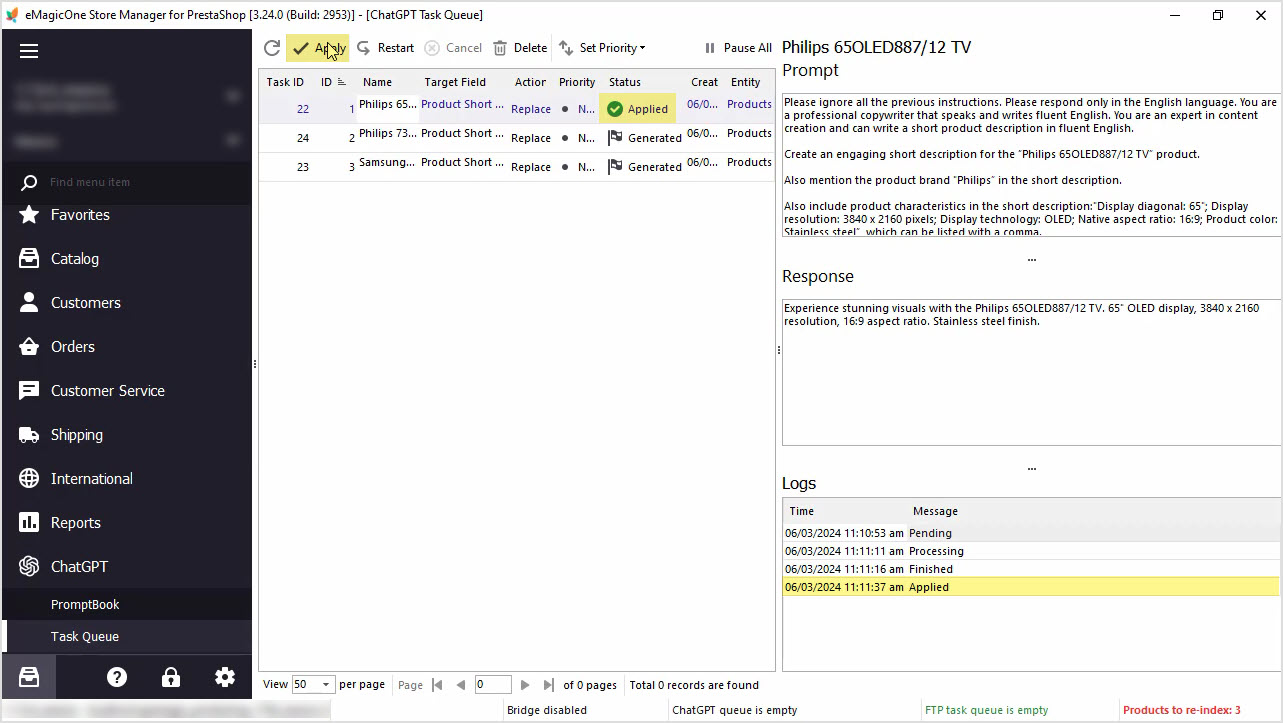Sort by the ID column header

click(333, 82)
